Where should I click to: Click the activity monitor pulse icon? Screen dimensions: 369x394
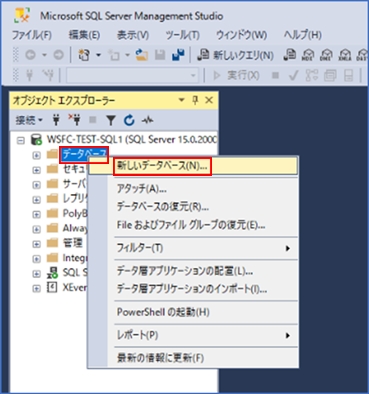147,120
